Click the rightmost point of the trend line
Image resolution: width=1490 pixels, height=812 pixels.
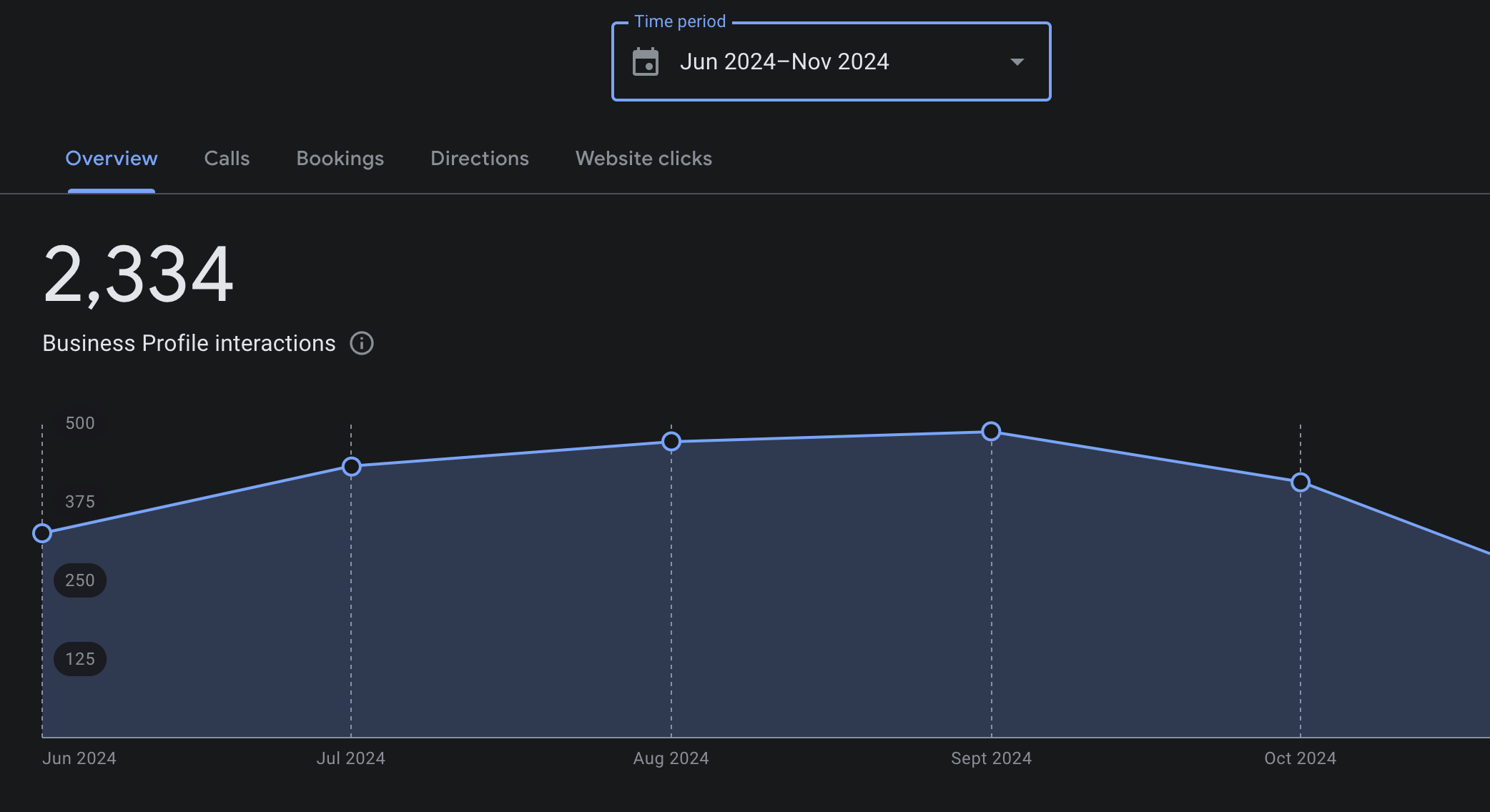[x=1486, y=550]
